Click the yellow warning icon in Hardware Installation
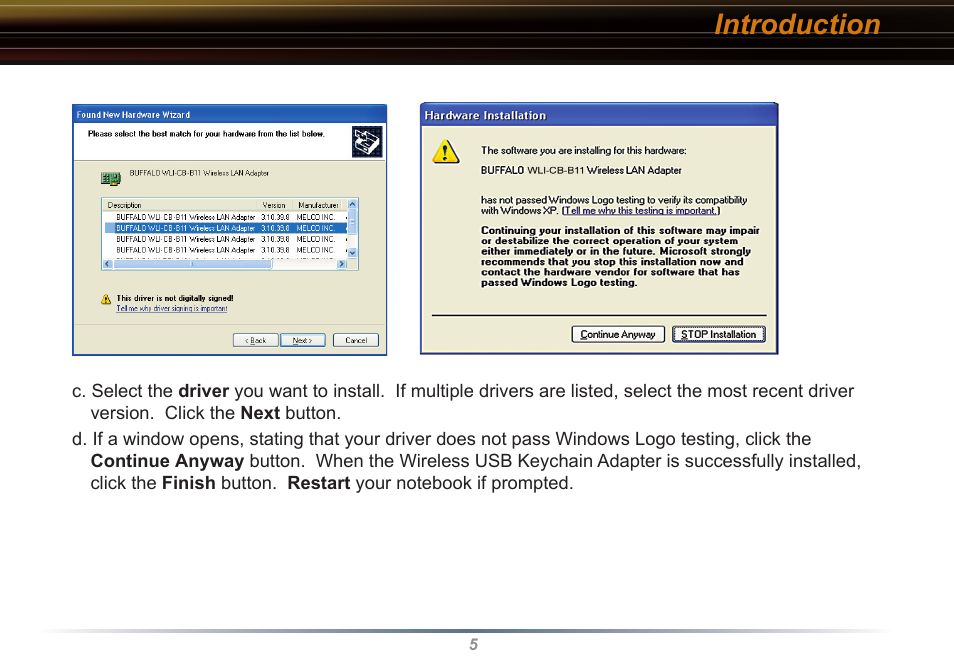Viewport: 954px width, 661px height. point(445,152)
